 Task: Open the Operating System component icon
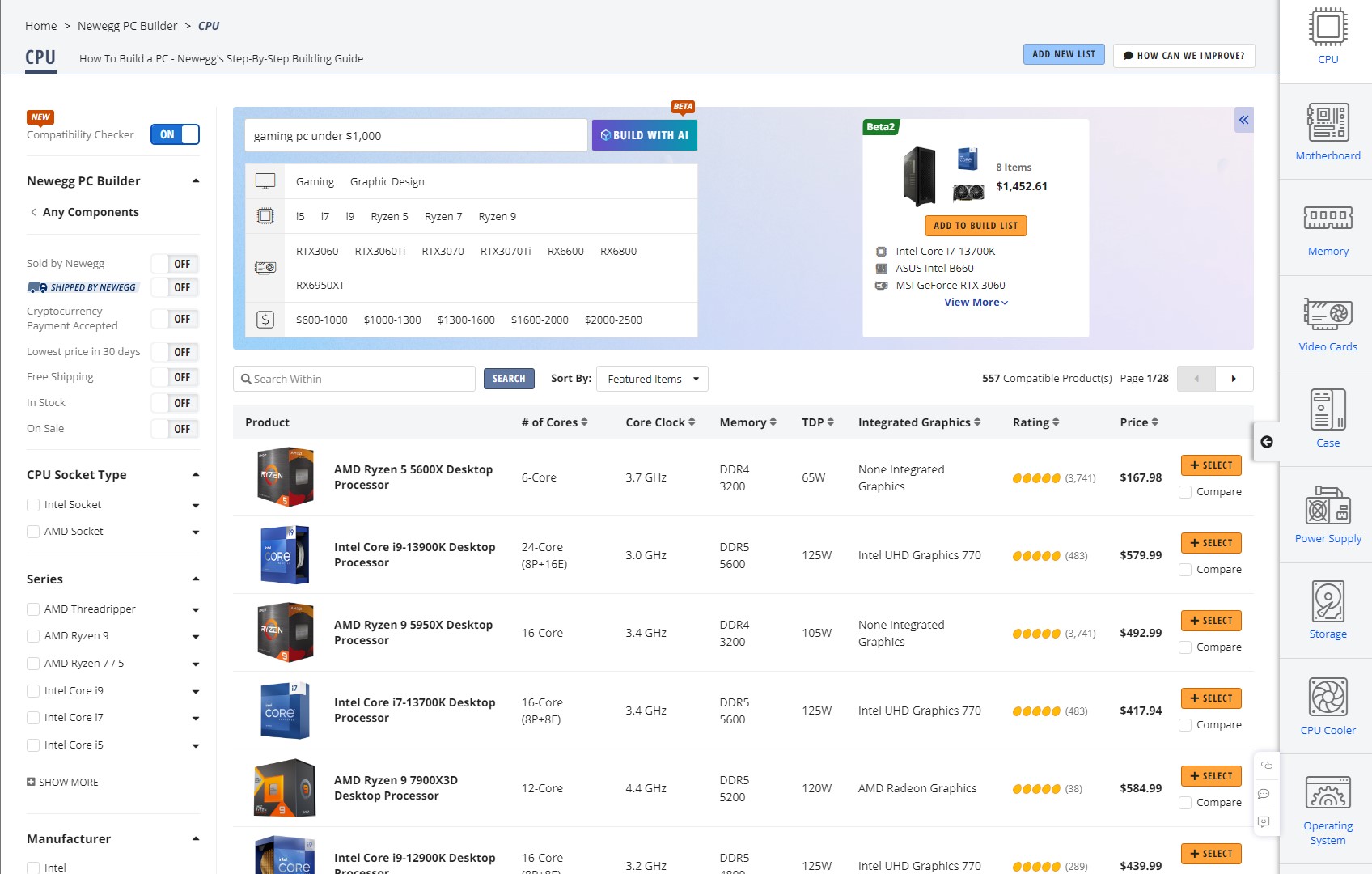(x=1328, y=792)
